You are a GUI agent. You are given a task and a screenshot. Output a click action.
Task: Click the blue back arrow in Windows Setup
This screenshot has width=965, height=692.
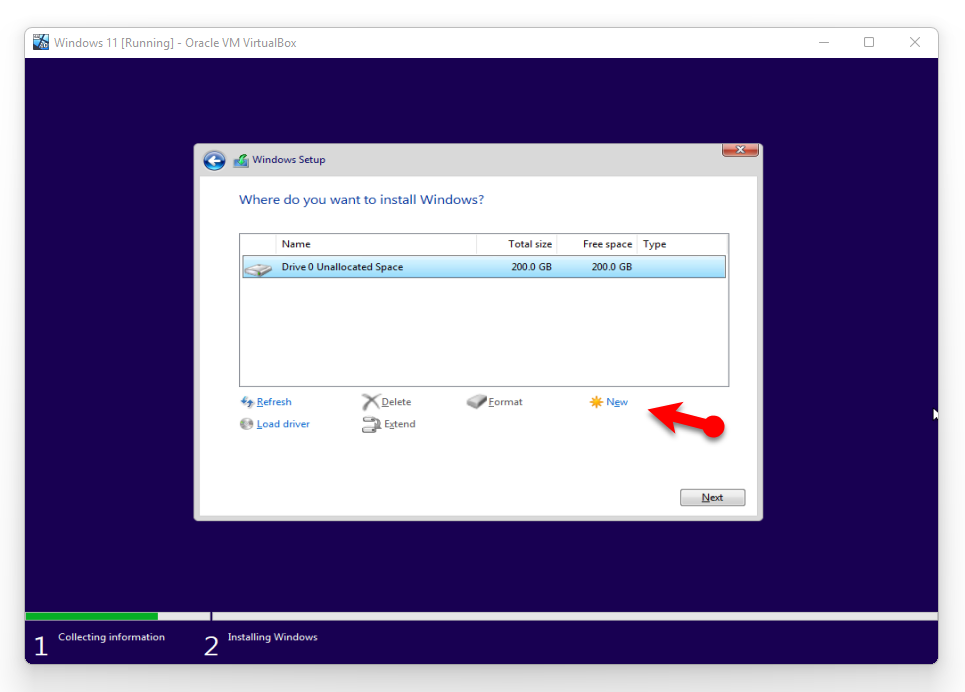[x=214, y=160]
